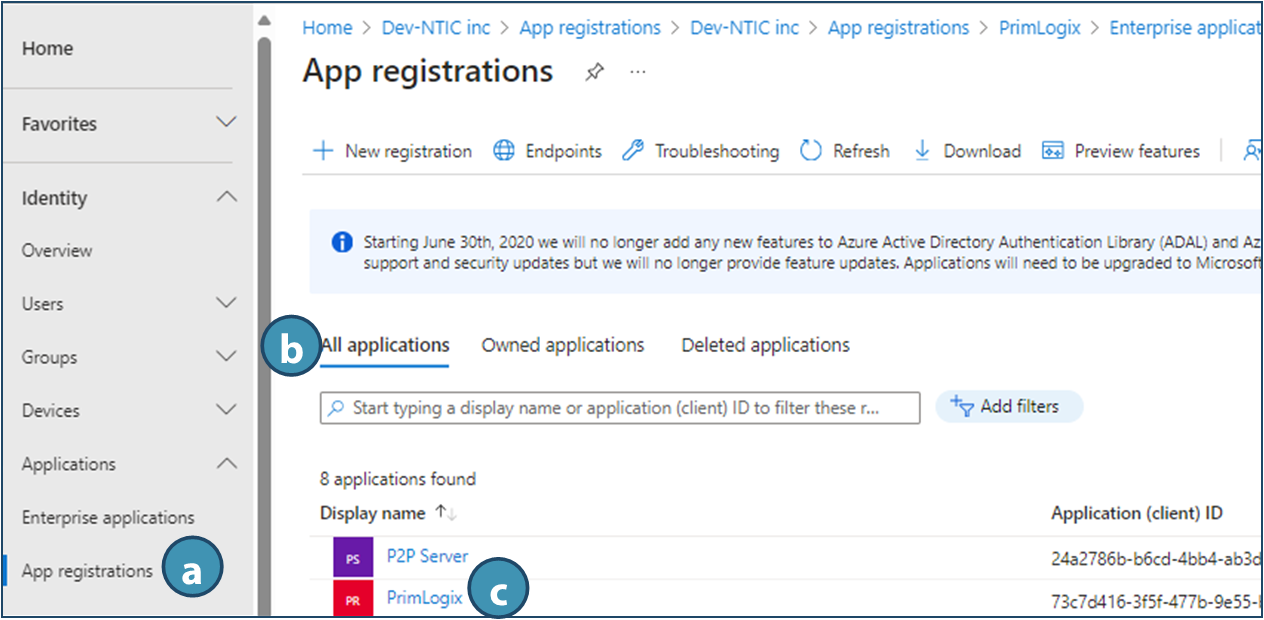Open the PrimLogix application link
Screen dimensions: 1264x620
(425, 597)
